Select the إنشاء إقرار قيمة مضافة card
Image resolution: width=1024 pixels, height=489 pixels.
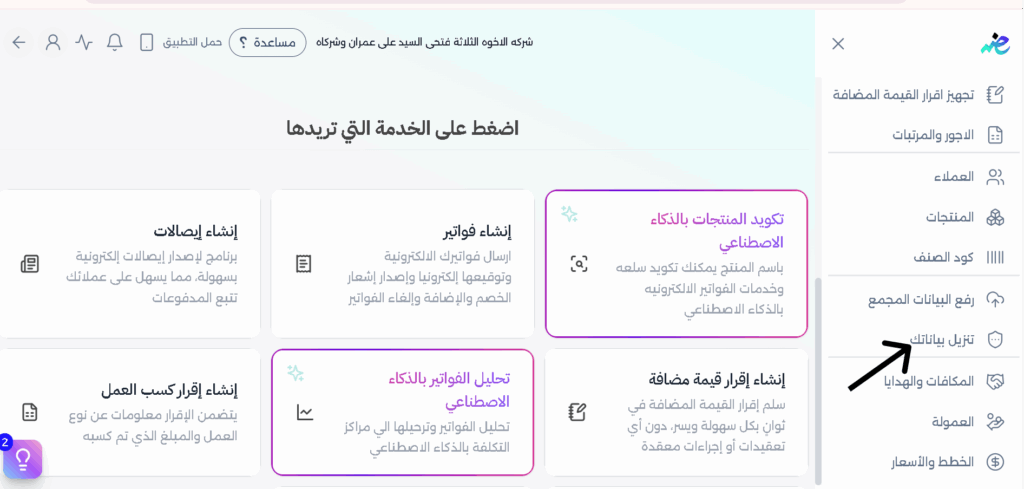click(677, 411)
